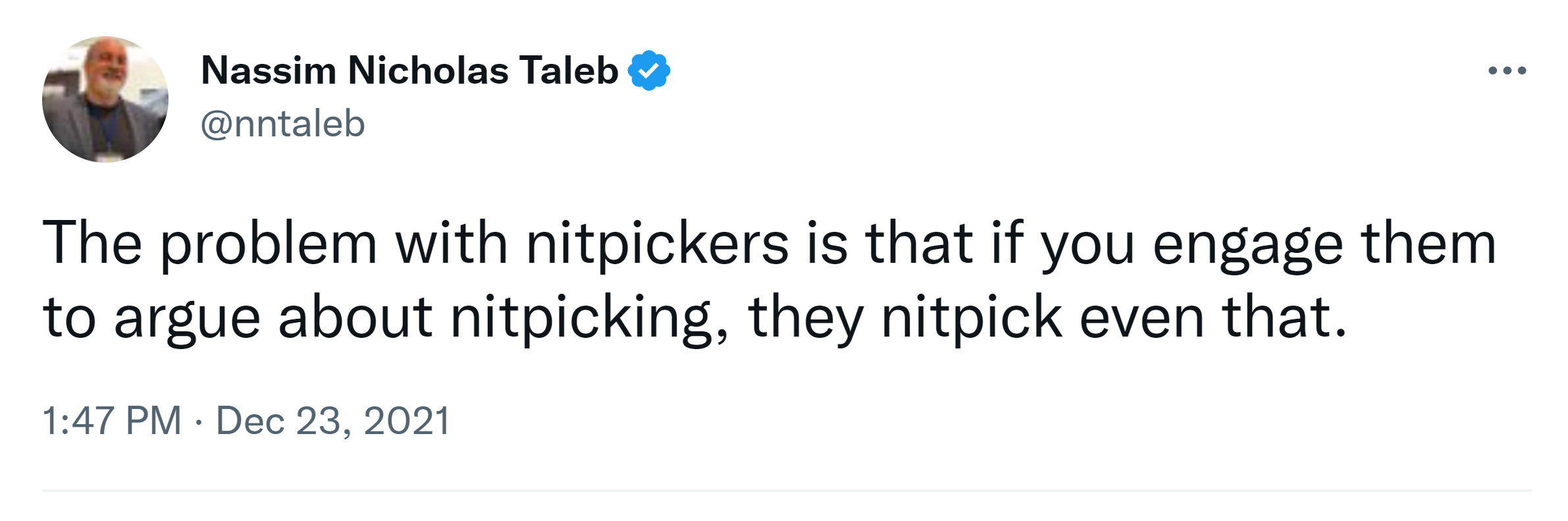
Task: Open the three-dot More options menu
Action: tap(1507, 70)
